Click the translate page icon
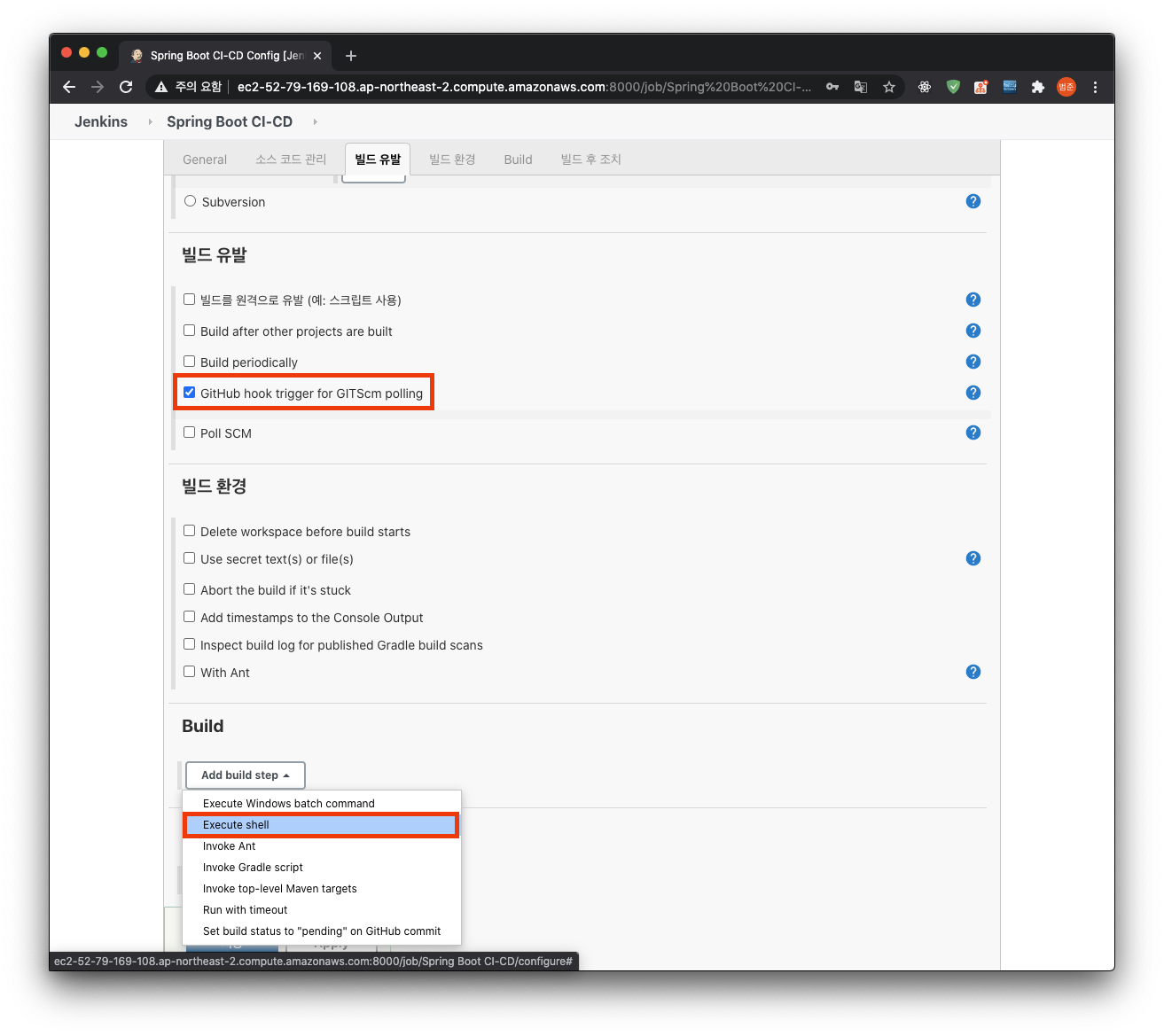Image resolution: width=1164 pixels, height=1036 pixels. 860,87
